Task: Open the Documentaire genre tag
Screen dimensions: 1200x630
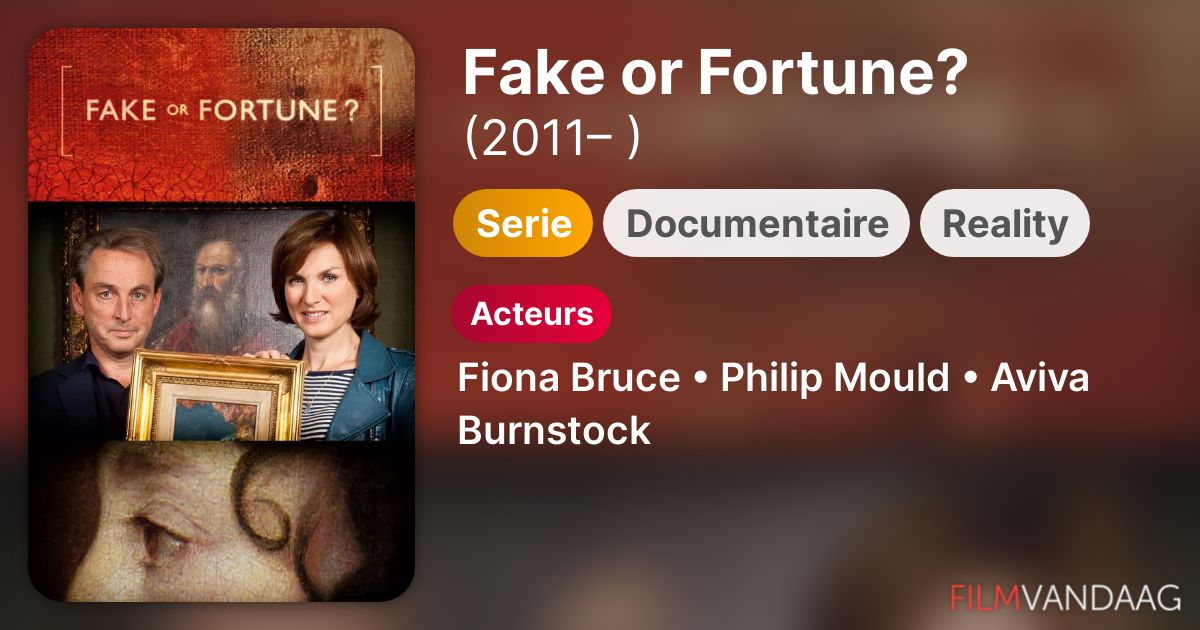Action: coord(756,223)
